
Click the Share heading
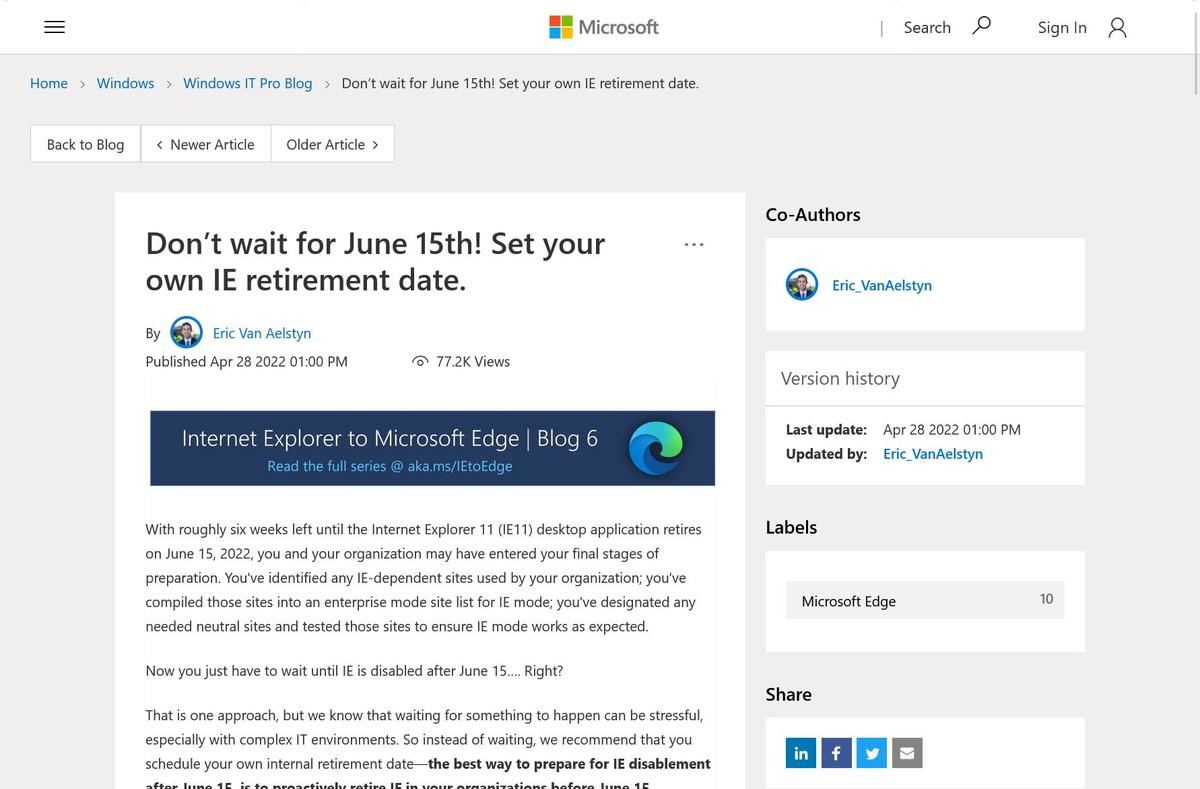tap(788, 694)
